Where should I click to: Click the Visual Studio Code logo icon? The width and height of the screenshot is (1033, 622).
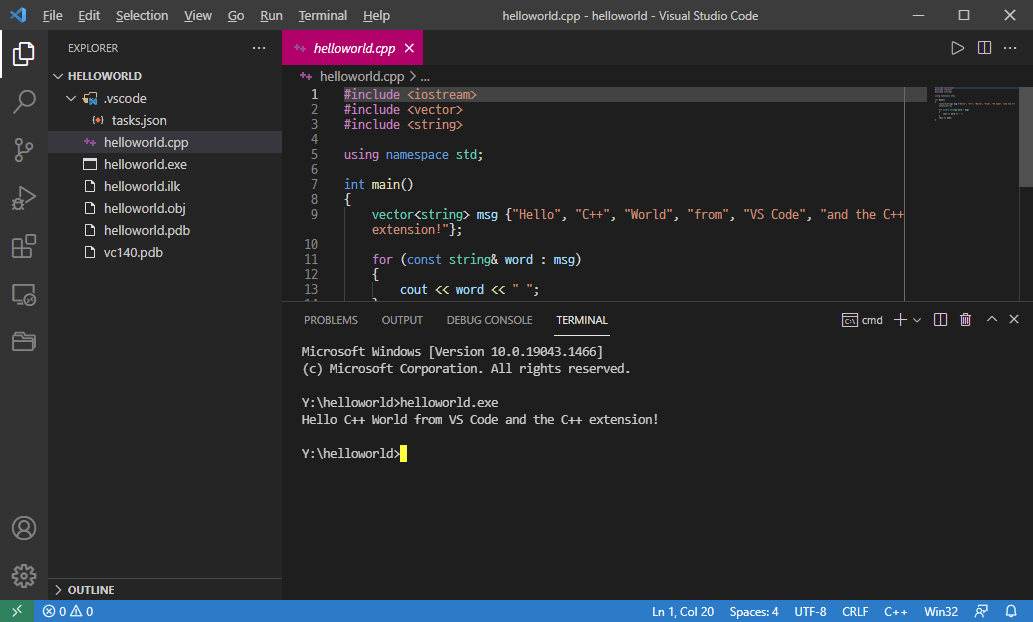[x=18, y=15]
